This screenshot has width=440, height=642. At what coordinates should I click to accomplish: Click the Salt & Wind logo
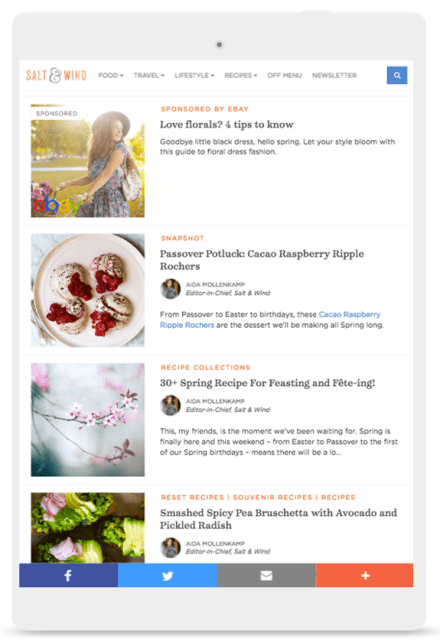point(56,75)
